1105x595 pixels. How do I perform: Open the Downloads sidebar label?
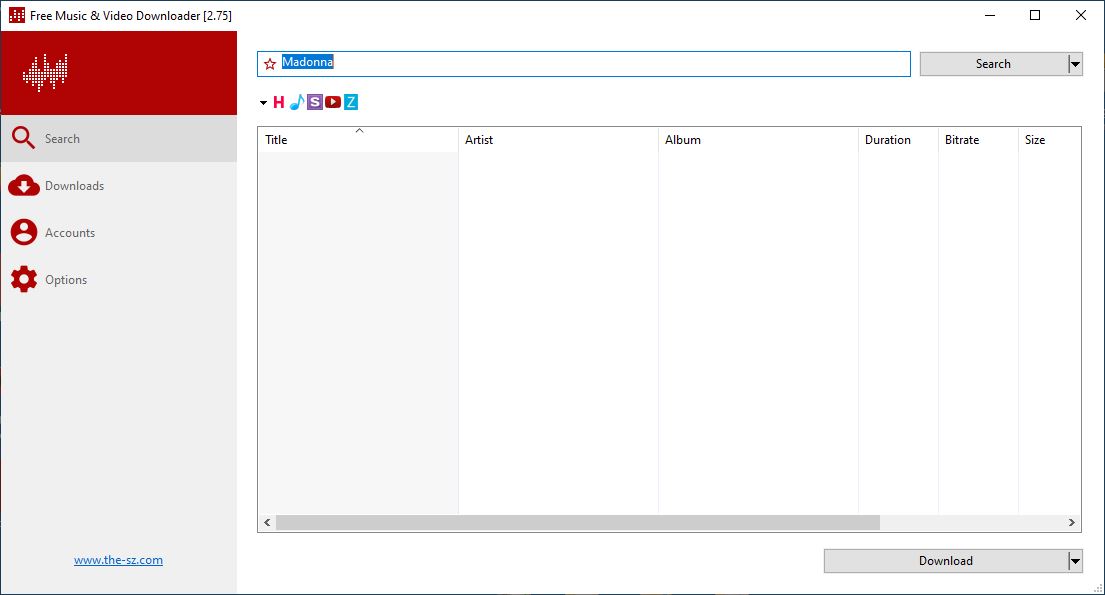[74, 186]
